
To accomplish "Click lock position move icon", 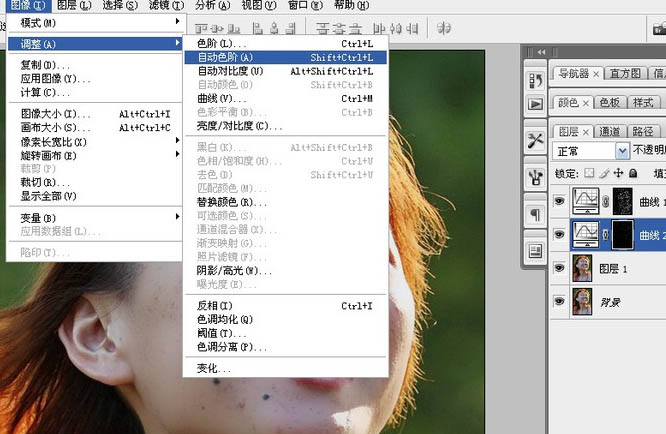I will (619, 174).
